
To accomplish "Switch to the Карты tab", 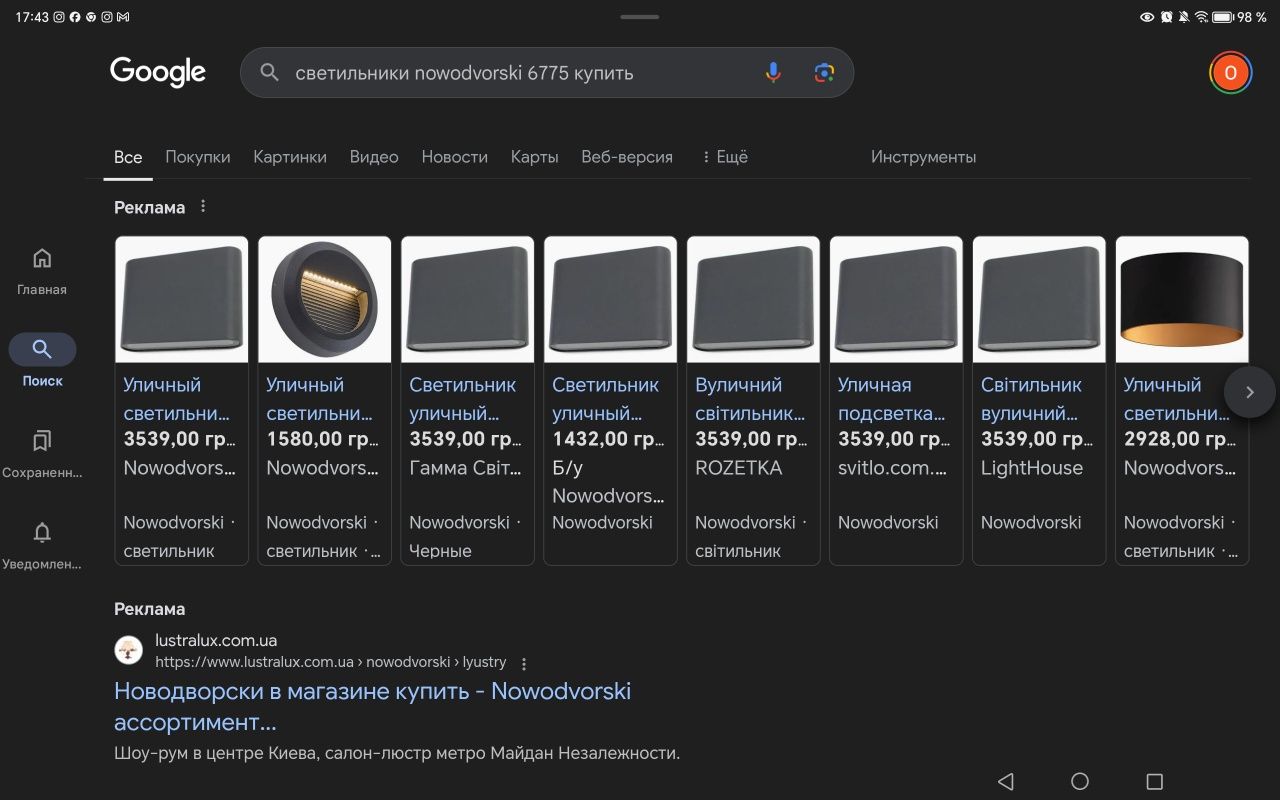I will coord(534,157).
